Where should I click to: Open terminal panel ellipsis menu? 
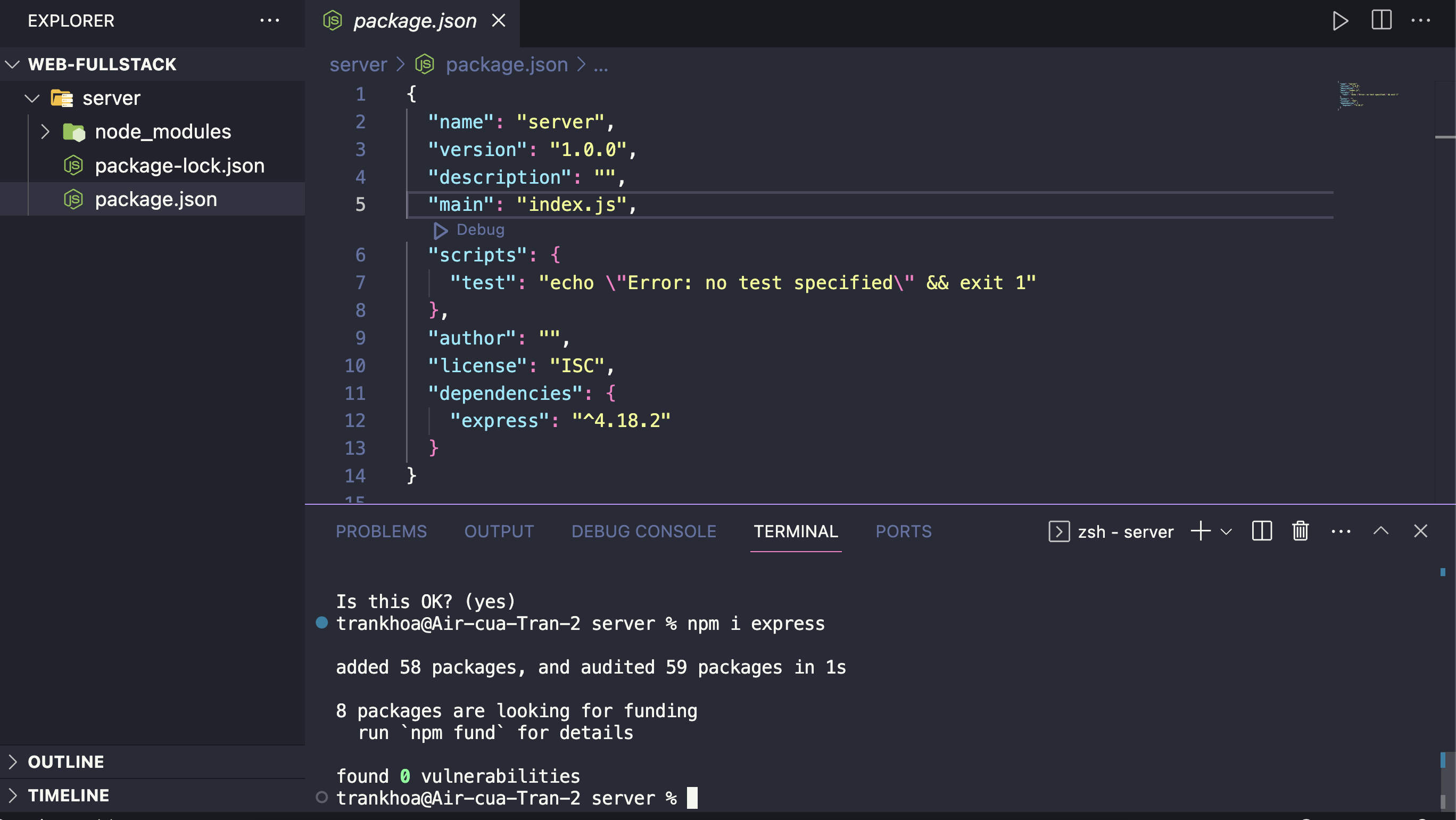coord(1341,531)
